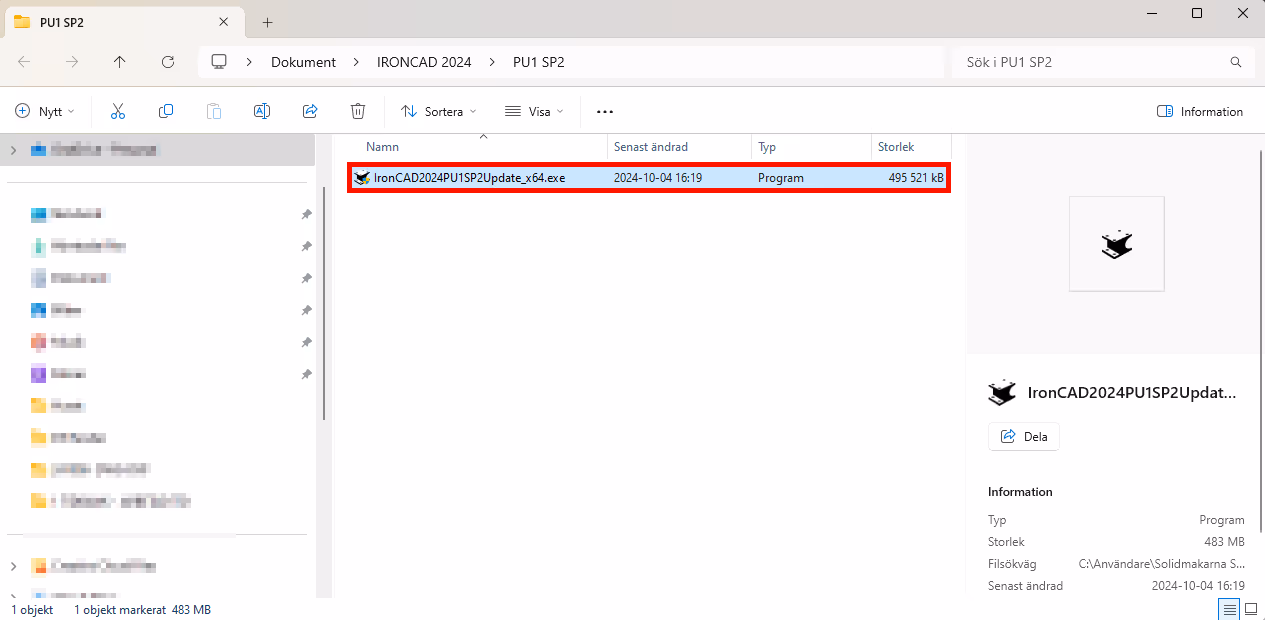Go forward with the right arrow
The height and width of the screenshot is (620, 1265).
[72, 62]
